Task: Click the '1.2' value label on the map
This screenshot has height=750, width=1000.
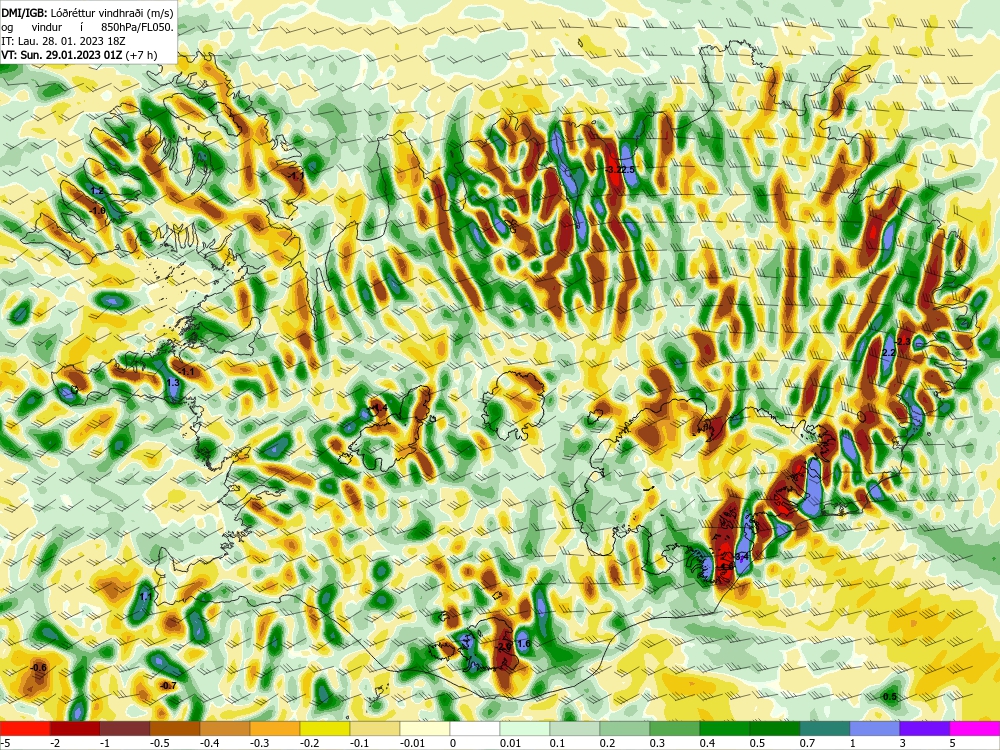Action: coord(97,191)
